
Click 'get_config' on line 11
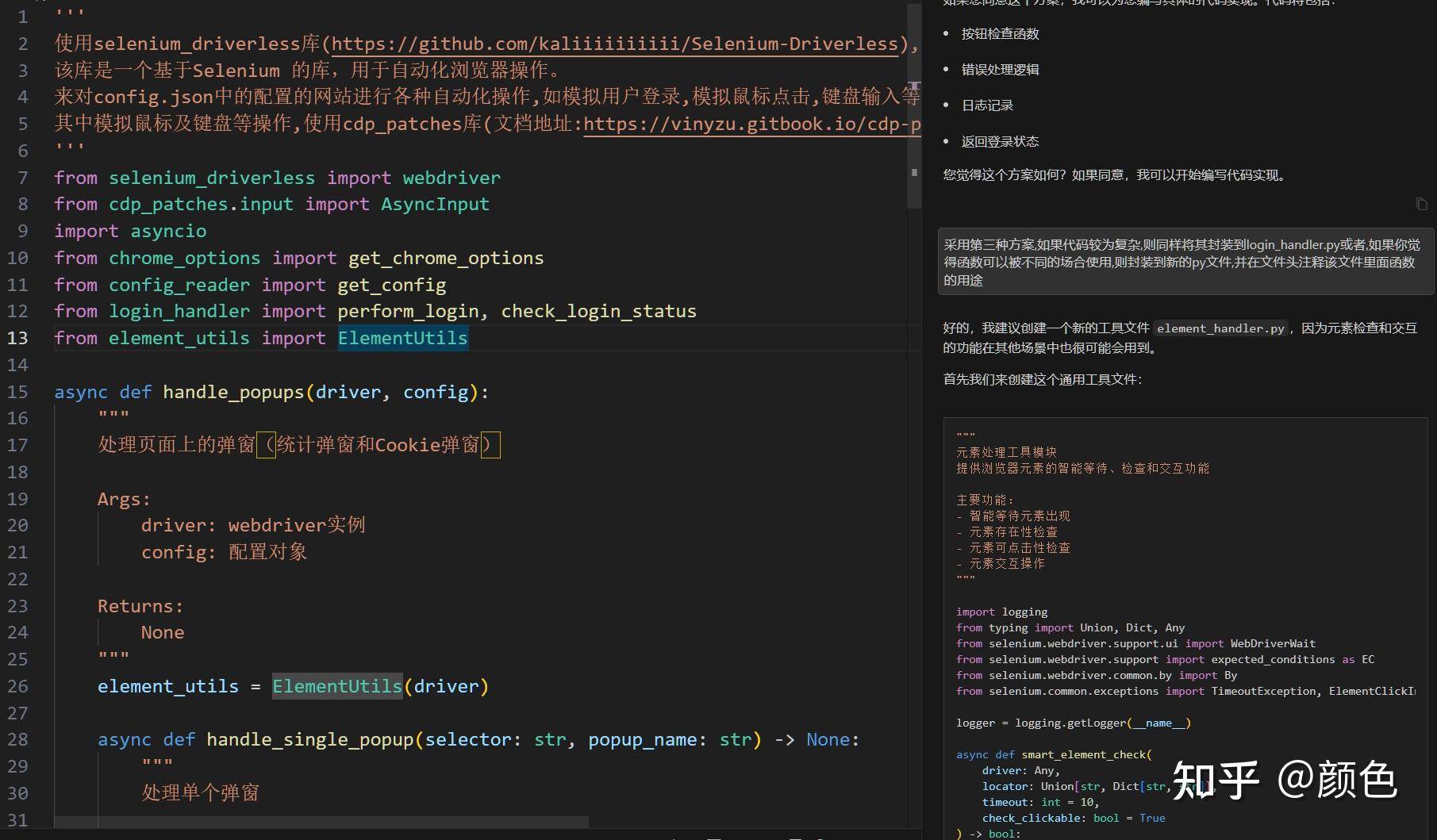coord(392,285)
